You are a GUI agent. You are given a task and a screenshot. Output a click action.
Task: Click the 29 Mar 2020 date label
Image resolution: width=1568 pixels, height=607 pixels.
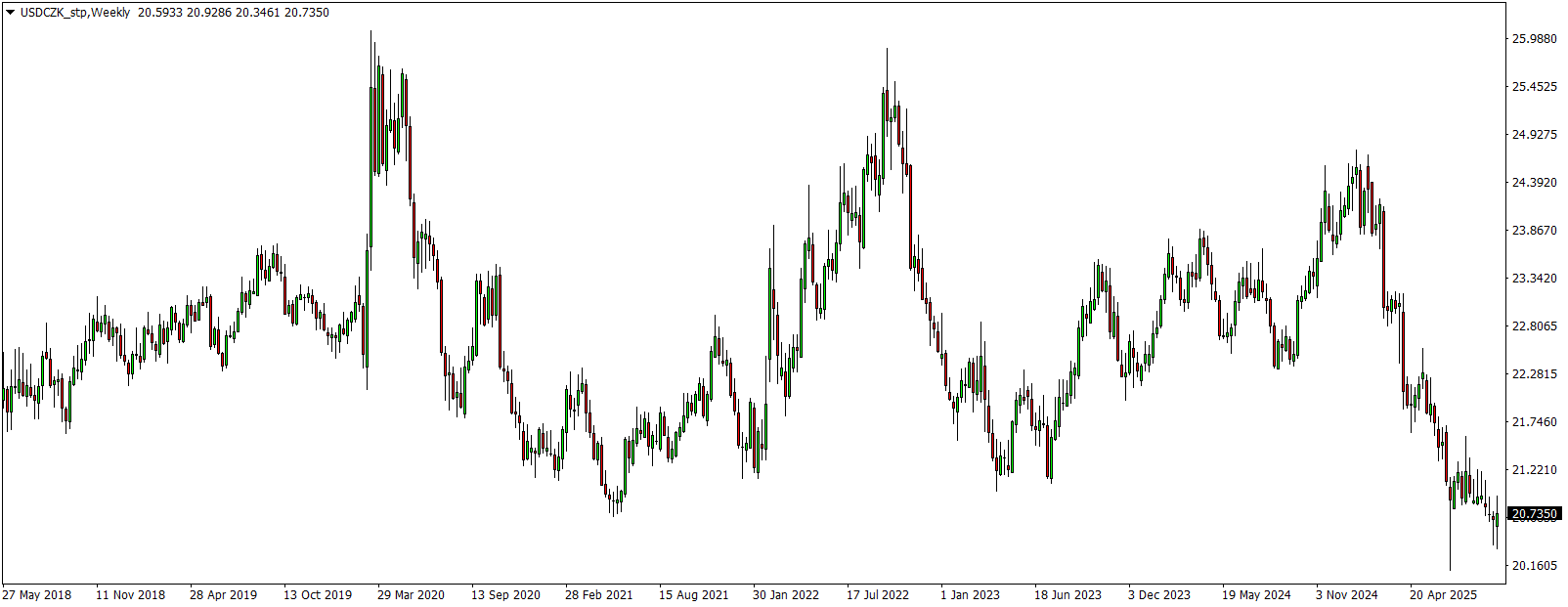412,595
